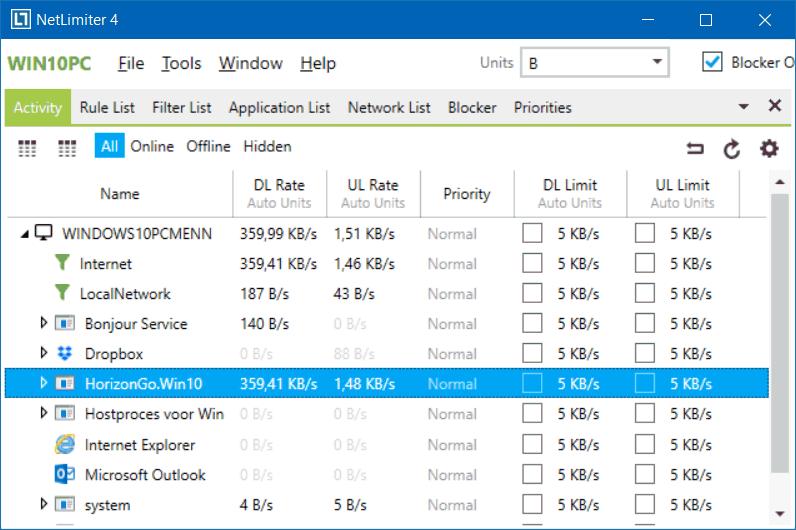Click the WINDOWS10PCMENN computer icon
The image size is (796, 530).
44,233
